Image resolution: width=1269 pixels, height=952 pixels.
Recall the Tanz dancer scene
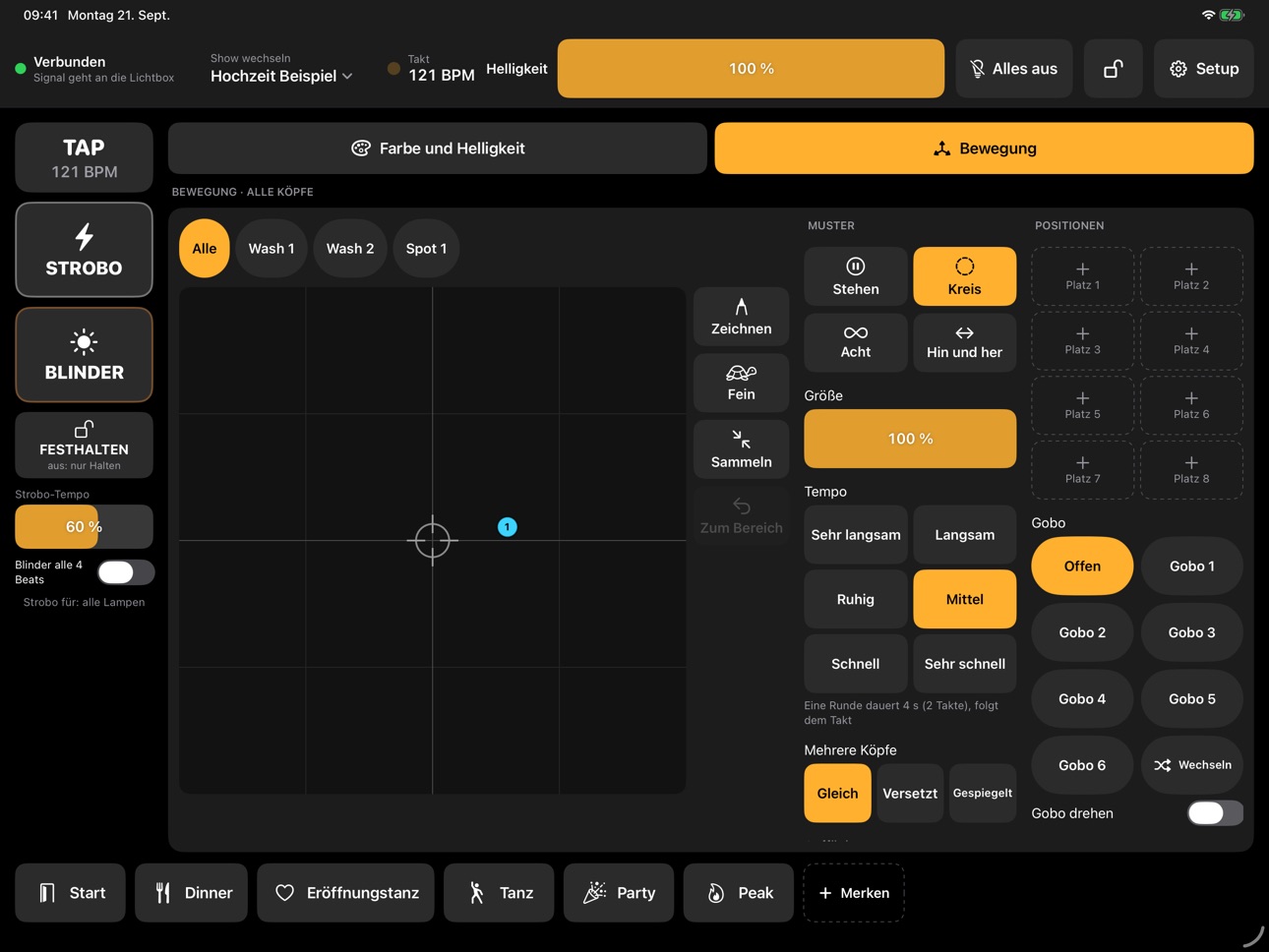pos(499,893)
